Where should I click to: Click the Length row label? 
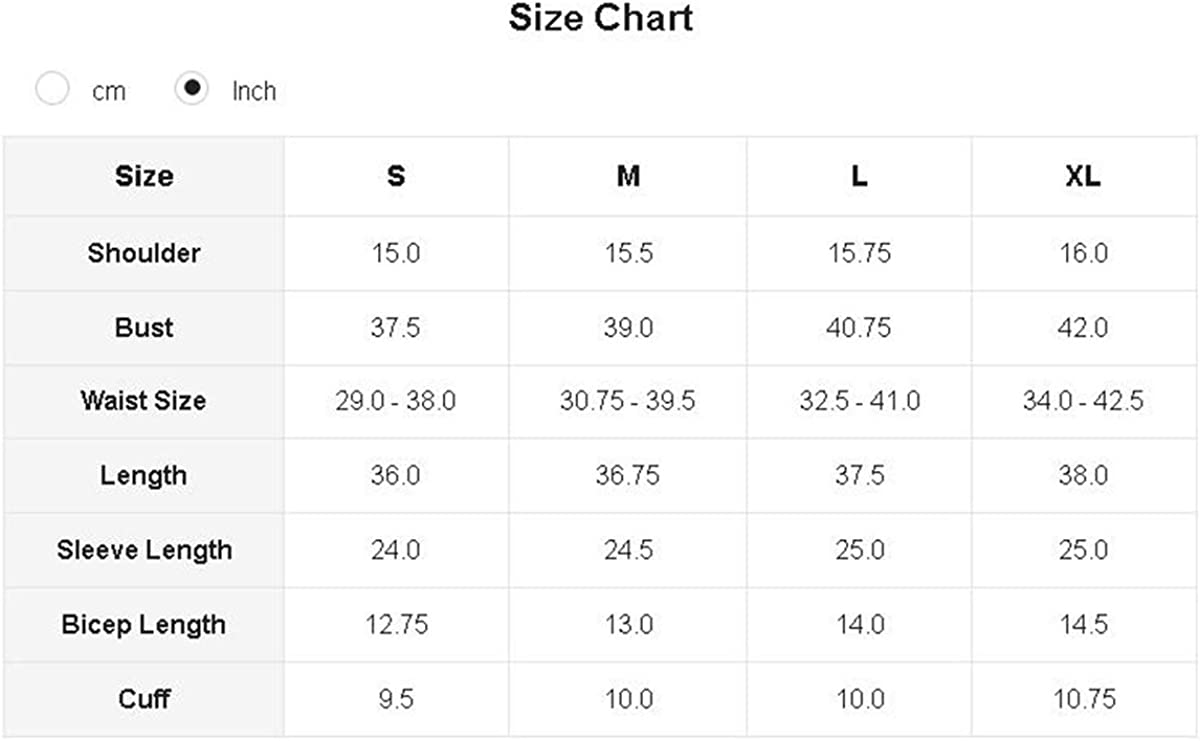pyautogui.click(x=144, y=475)
